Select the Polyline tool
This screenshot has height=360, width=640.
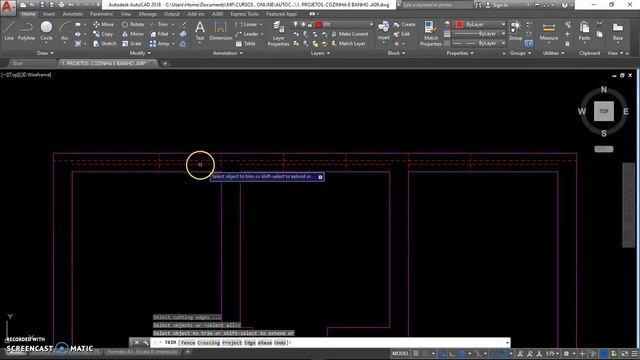click(26, 31)
